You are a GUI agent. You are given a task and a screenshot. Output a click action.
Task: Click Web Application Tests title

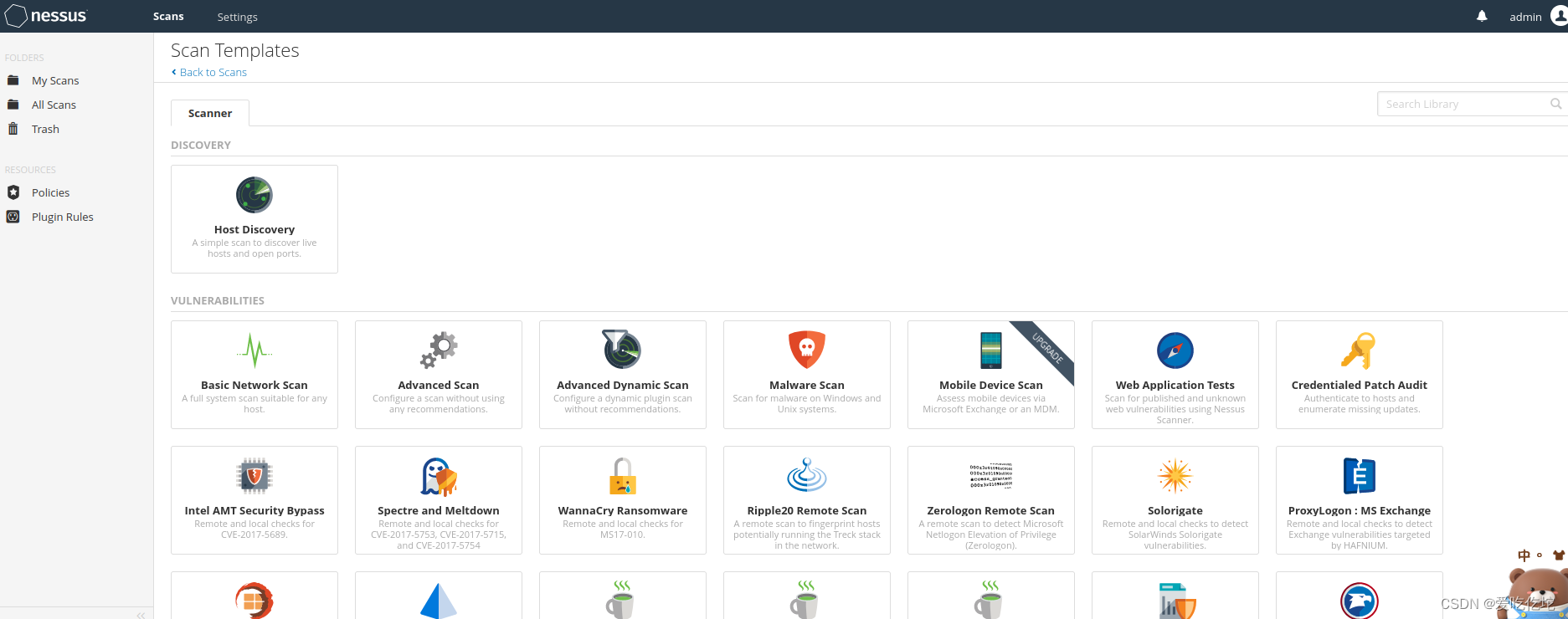point(1175,385)
